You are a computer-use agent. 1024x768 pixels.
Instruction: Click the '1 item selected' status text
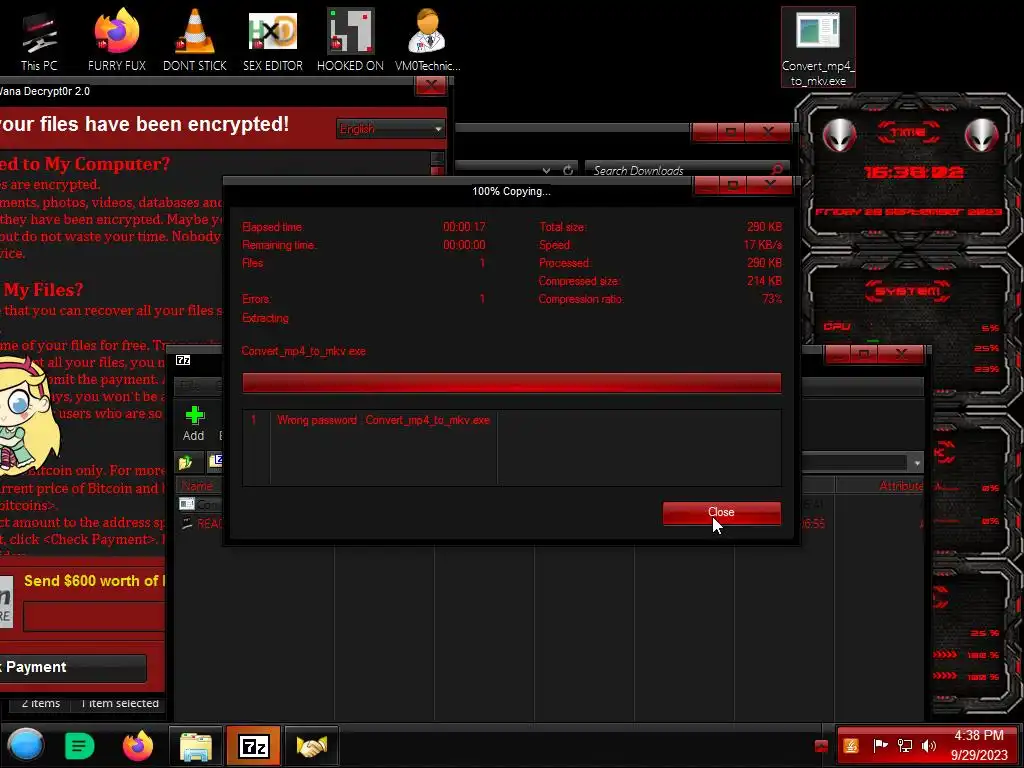(x=120, y=703)
